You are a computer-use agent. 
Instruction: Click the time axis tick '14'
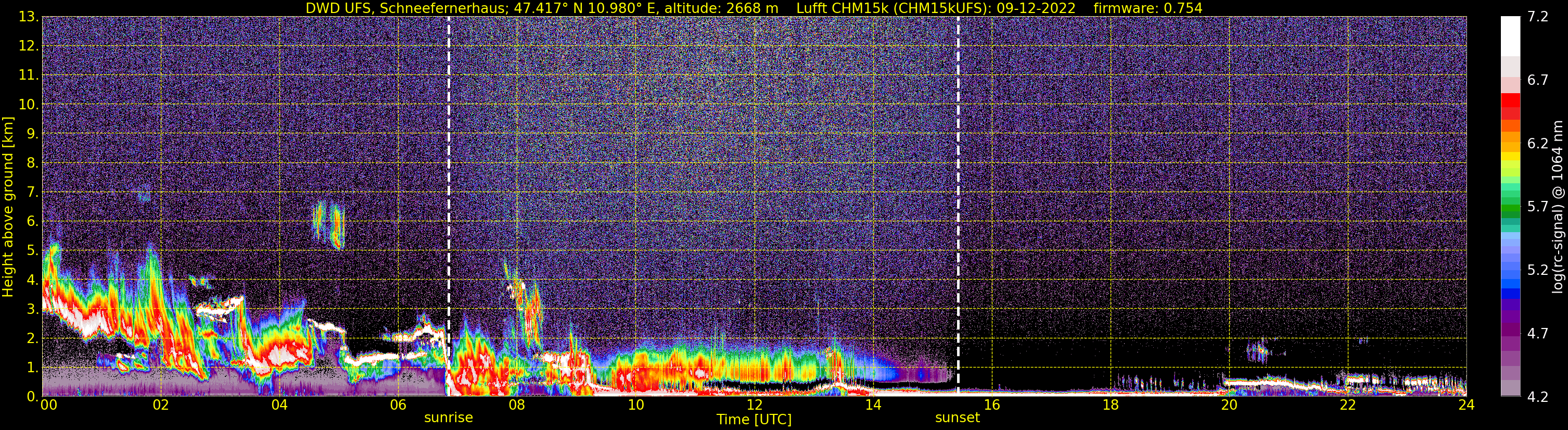pos(873,405)
